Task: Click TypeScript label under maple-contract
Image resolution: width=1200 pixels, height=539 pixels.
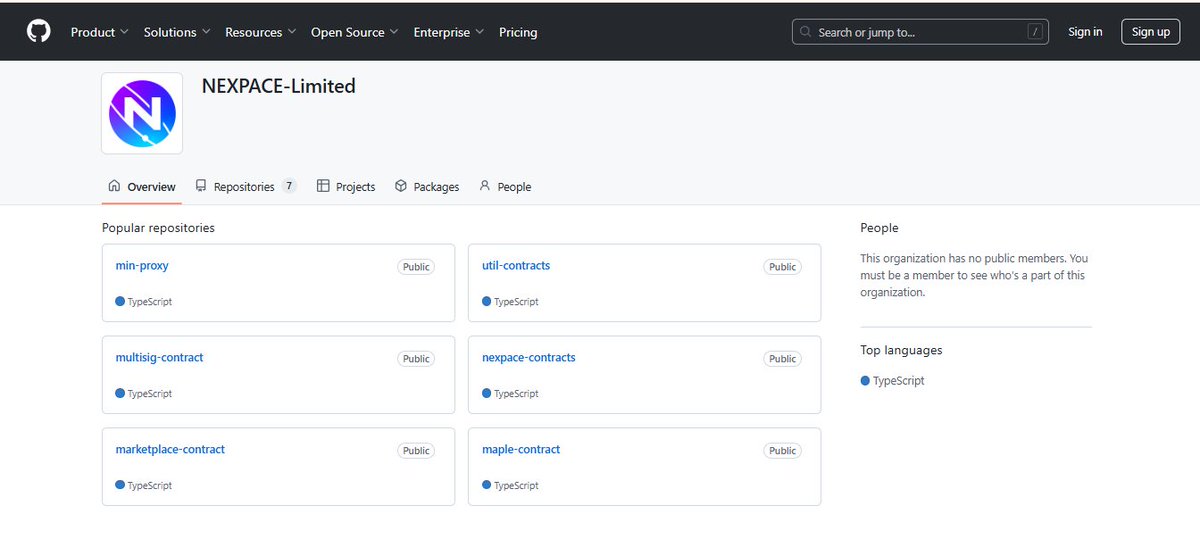Action: (516, 486)
